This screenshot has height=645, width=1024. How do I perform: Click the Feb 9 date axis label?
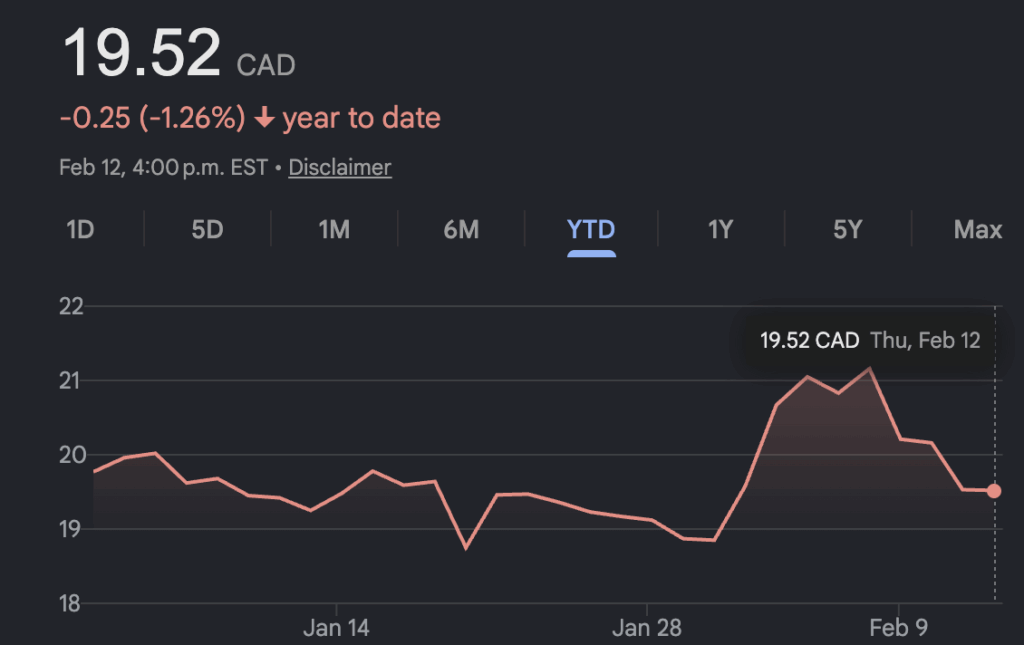[898, 628]
